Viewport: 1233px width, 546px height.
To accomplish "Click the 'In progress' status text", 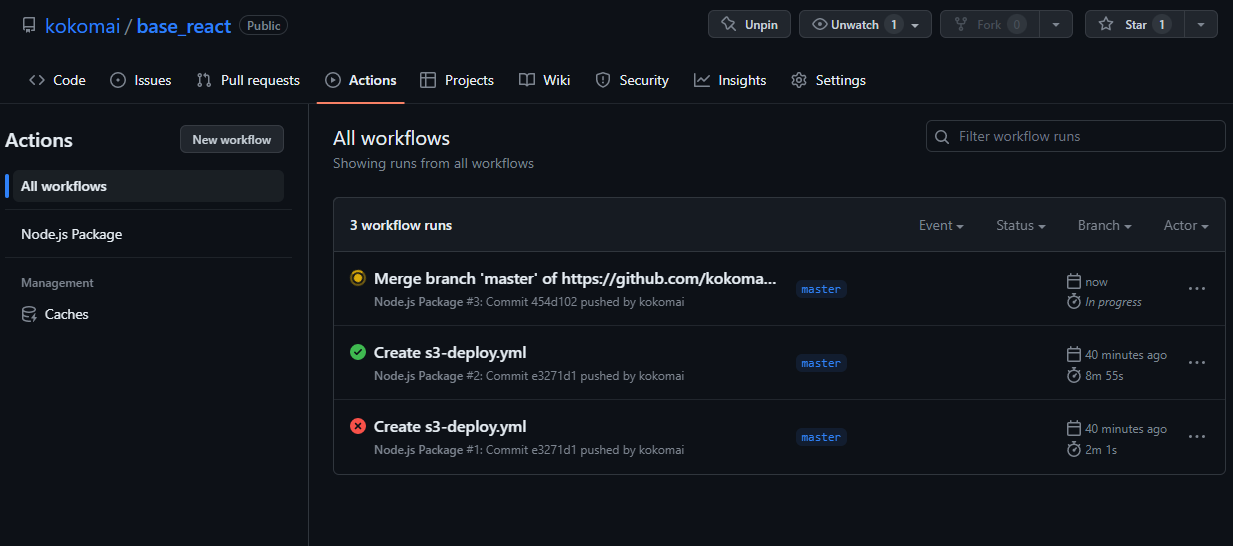I will point(1113,302).
